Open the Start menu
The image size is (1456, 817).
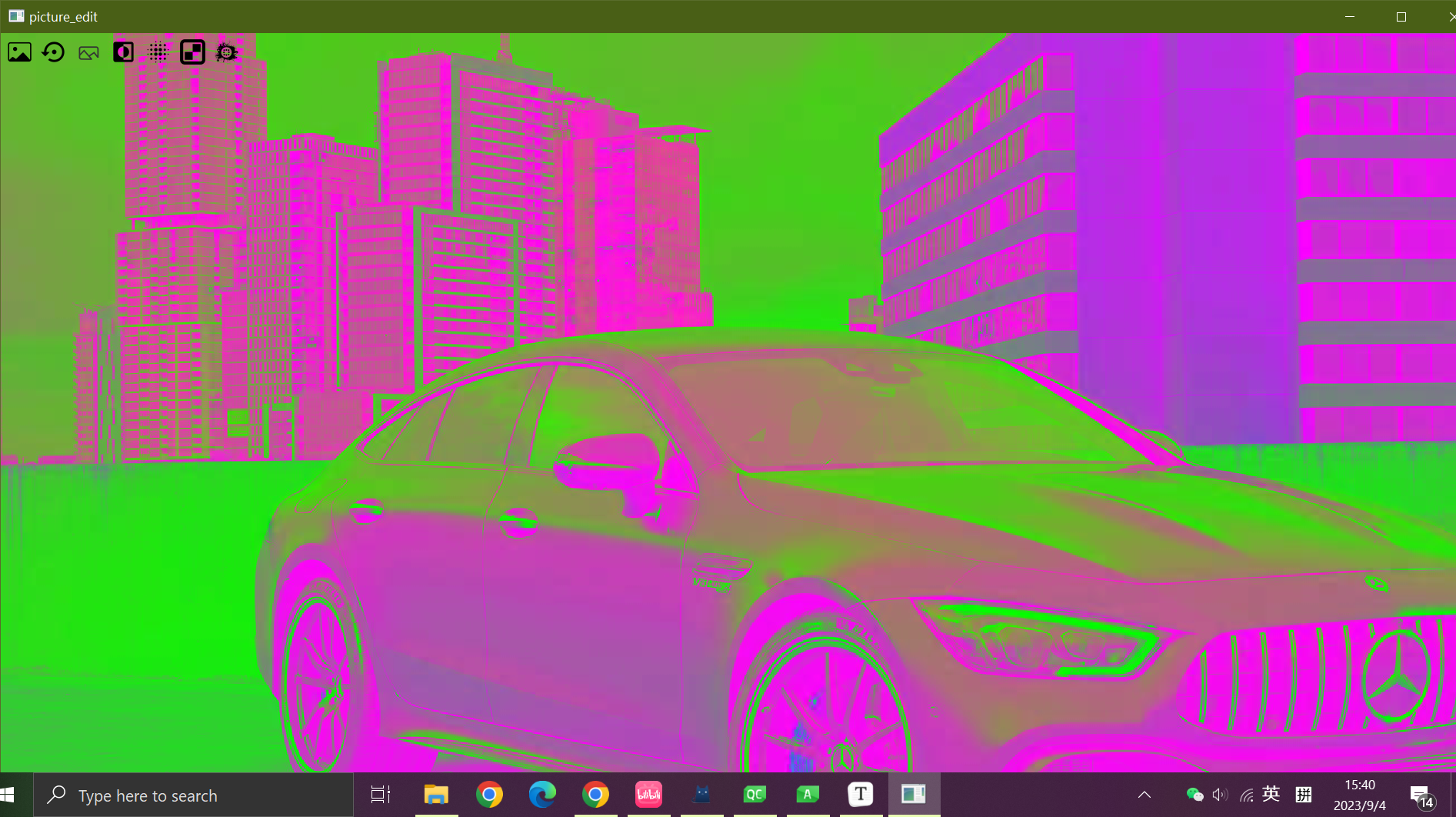coord(16,795)
